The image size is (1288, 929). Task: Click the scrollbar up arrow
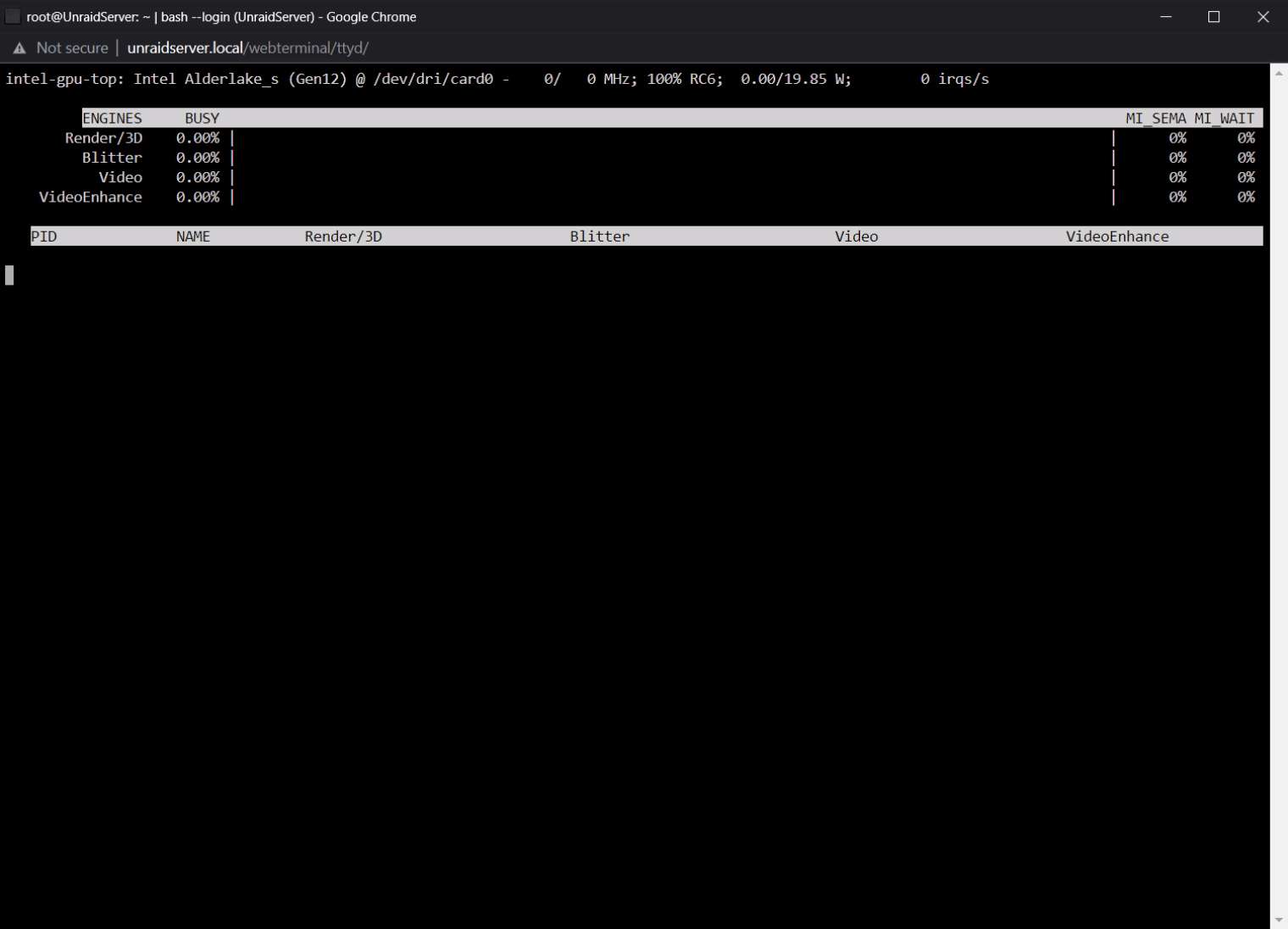click(1280, 75)
